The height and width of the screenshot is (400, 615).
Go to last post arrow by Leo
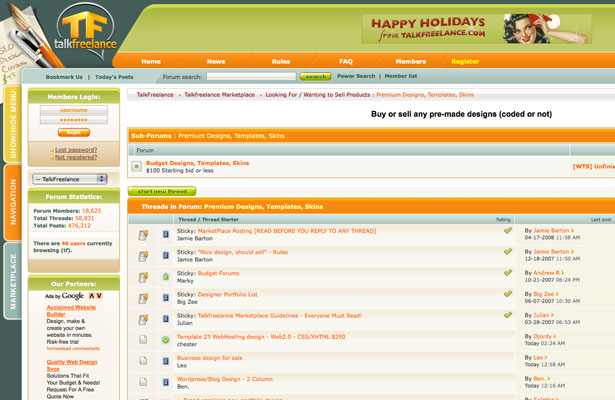coord(546,357)
